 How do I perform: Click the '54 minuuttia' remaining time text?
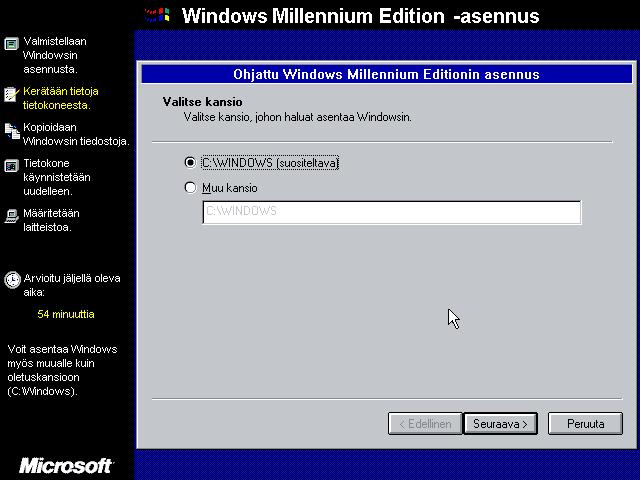pos(66,314)
